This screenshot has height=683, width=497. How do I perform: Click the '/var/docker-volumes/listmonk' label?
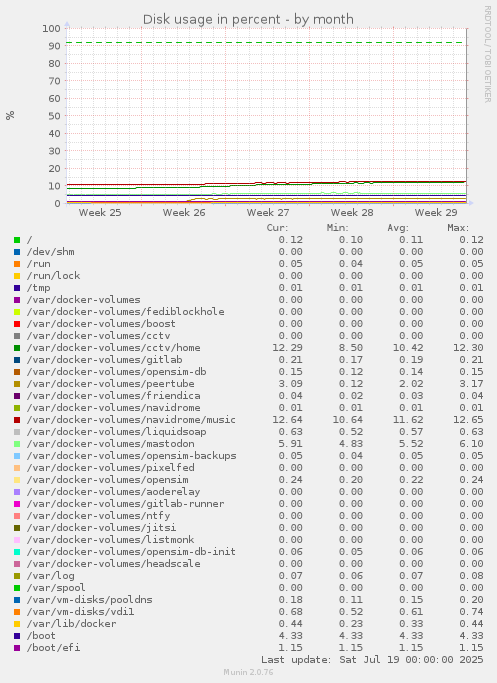(111, 540)
